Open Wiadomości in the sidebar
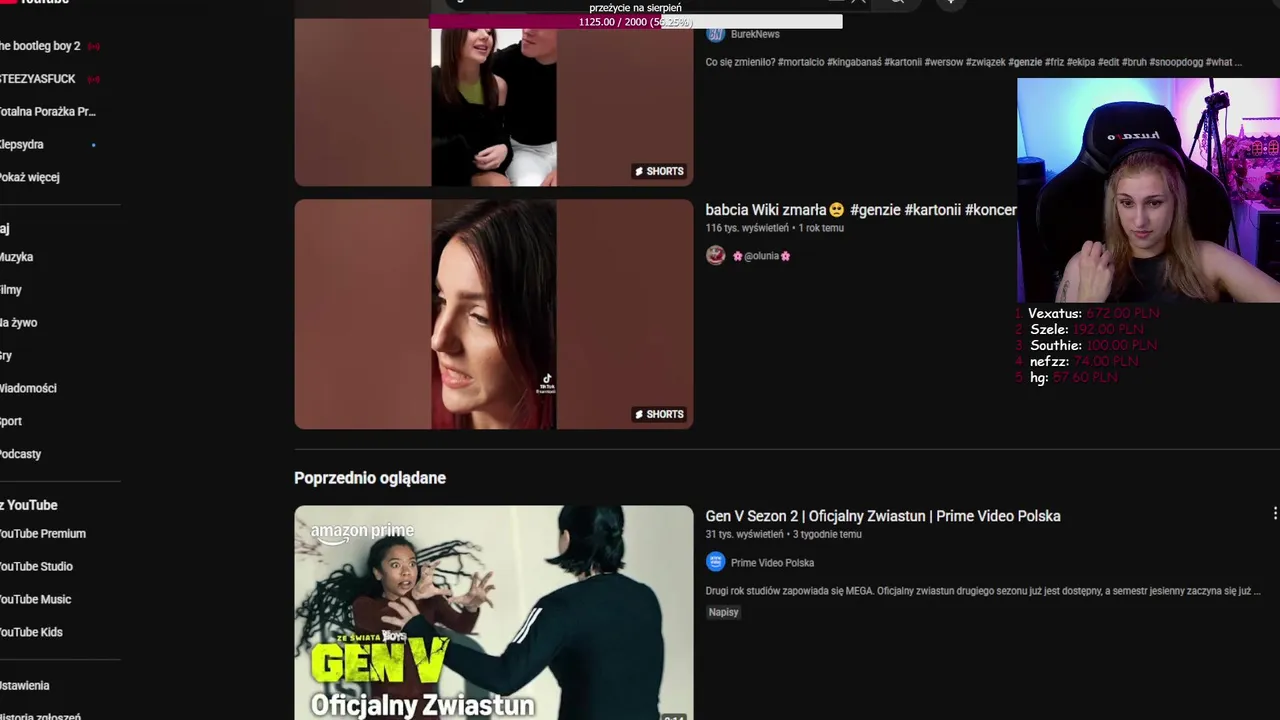This screenshot has width=1280, height=720. click(28, 388)
